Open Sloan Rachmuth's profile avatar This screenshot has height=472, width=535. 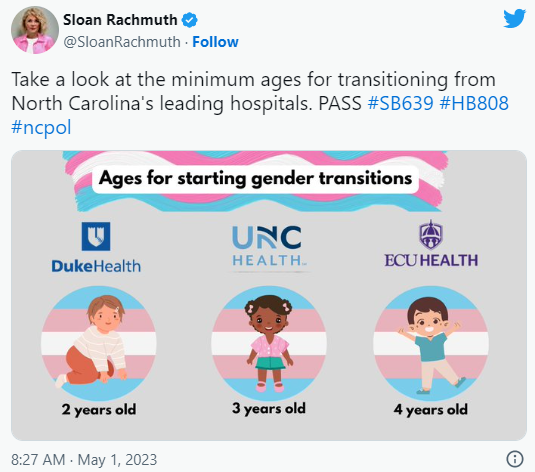35,30
